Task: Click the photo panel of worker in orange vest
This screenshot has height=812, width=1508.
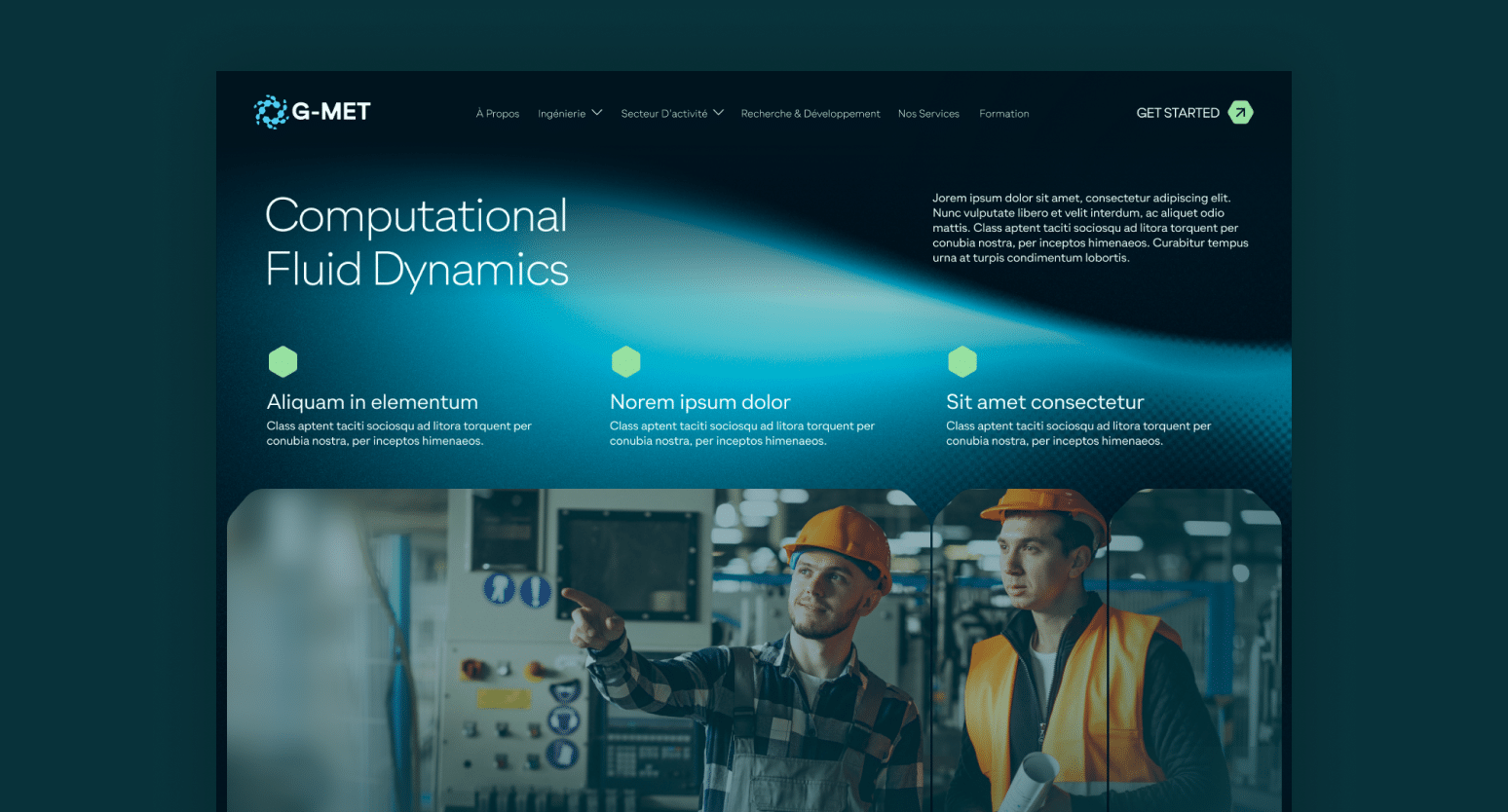Action: click(1020, 650)
